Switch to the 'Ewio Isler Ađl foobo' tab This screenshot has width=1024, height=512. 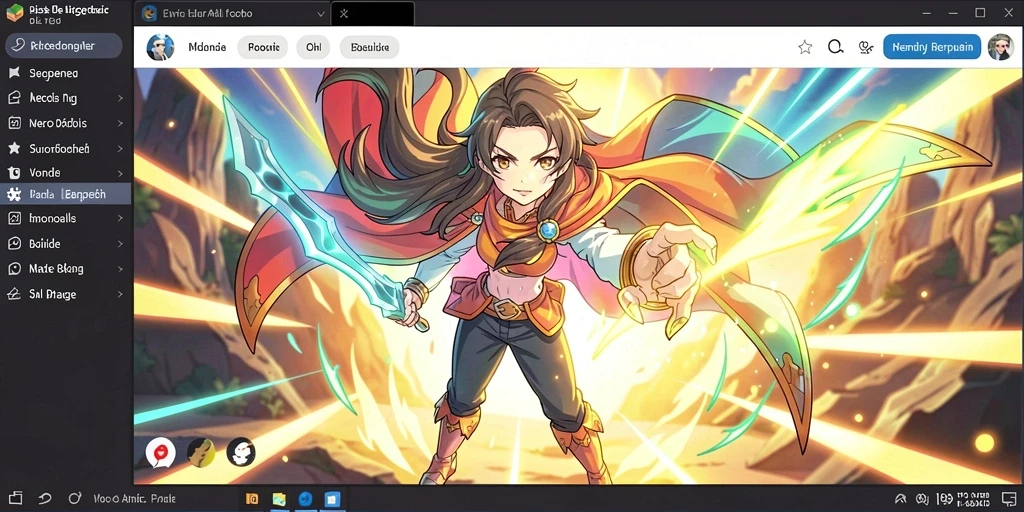232,14
